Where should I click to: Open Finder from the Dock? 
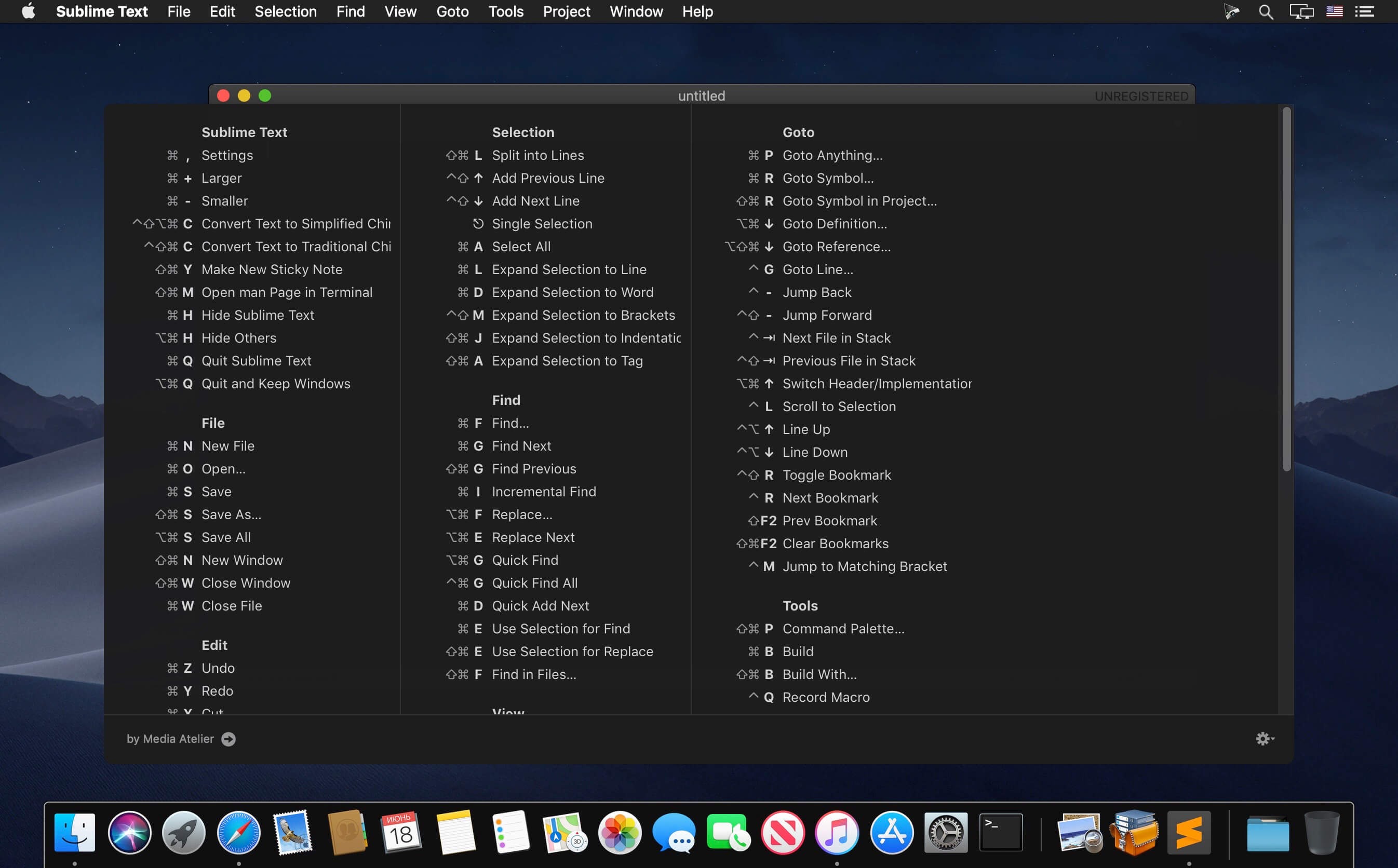point(75,832)
